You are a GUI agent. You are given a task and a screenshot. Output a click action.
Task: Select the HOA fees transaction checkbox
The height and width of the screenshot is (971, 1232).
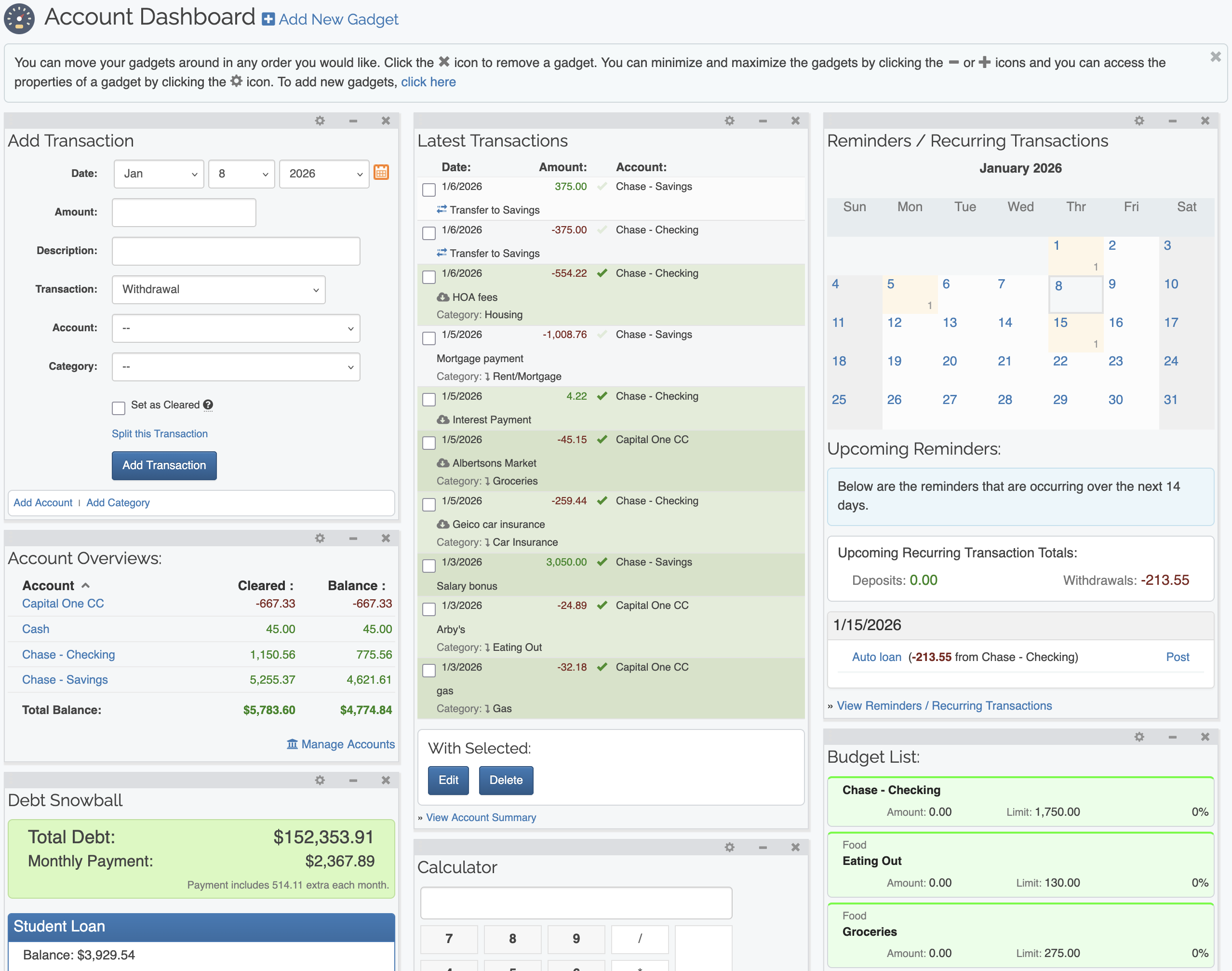point(429,277)
